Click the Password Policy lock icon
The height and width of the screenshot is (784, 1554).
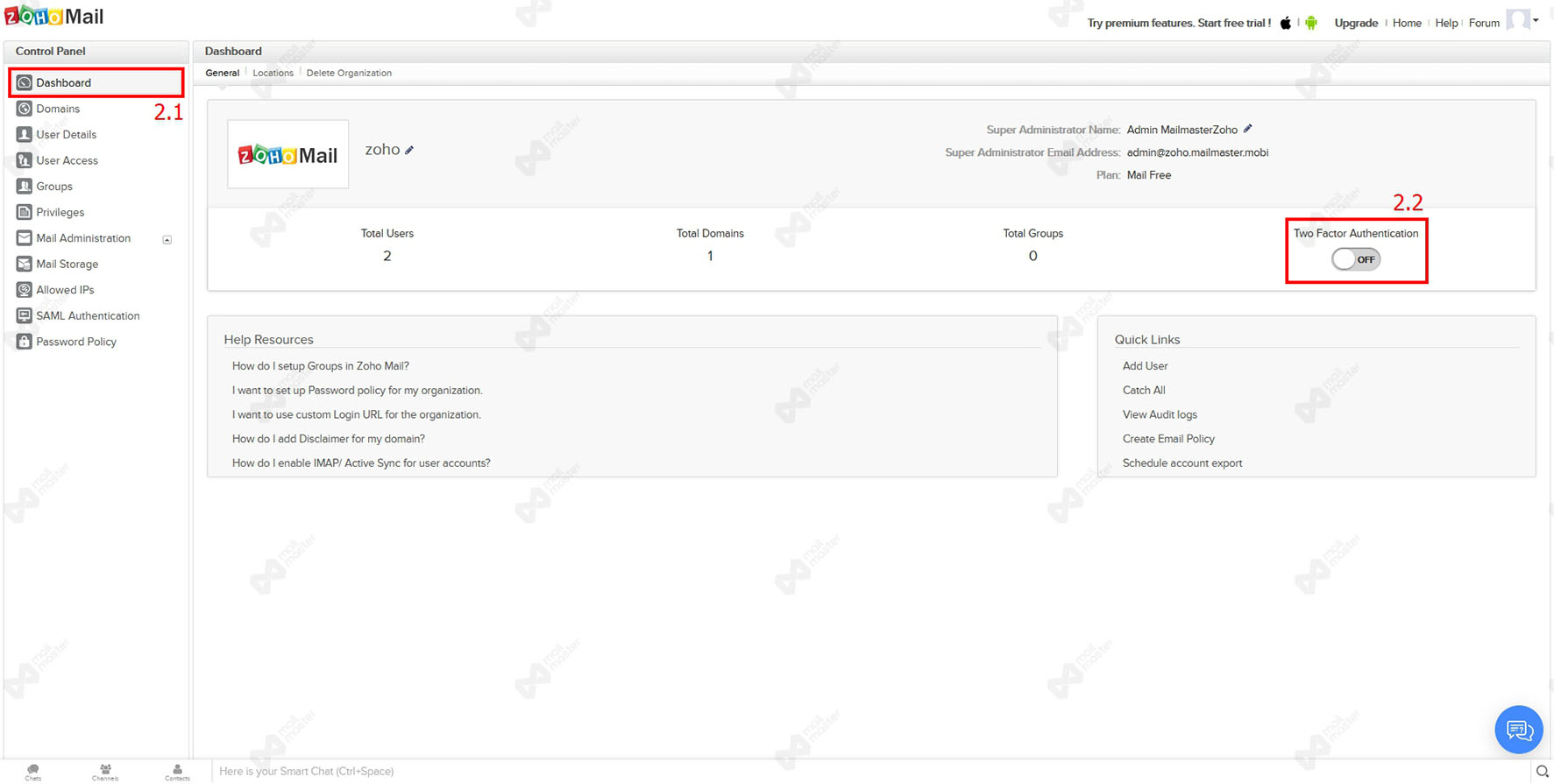(x=25, y=341)
